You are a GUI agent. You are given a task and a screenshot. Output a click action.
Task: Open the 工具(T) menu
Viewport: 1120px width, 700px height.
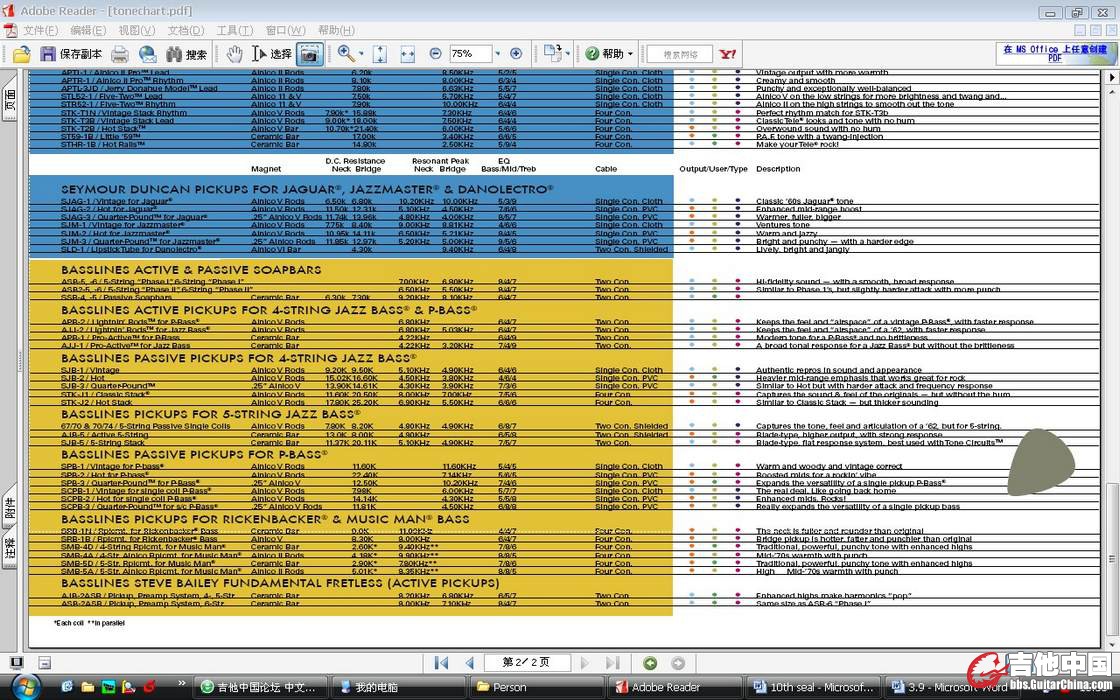coord(235,30)
